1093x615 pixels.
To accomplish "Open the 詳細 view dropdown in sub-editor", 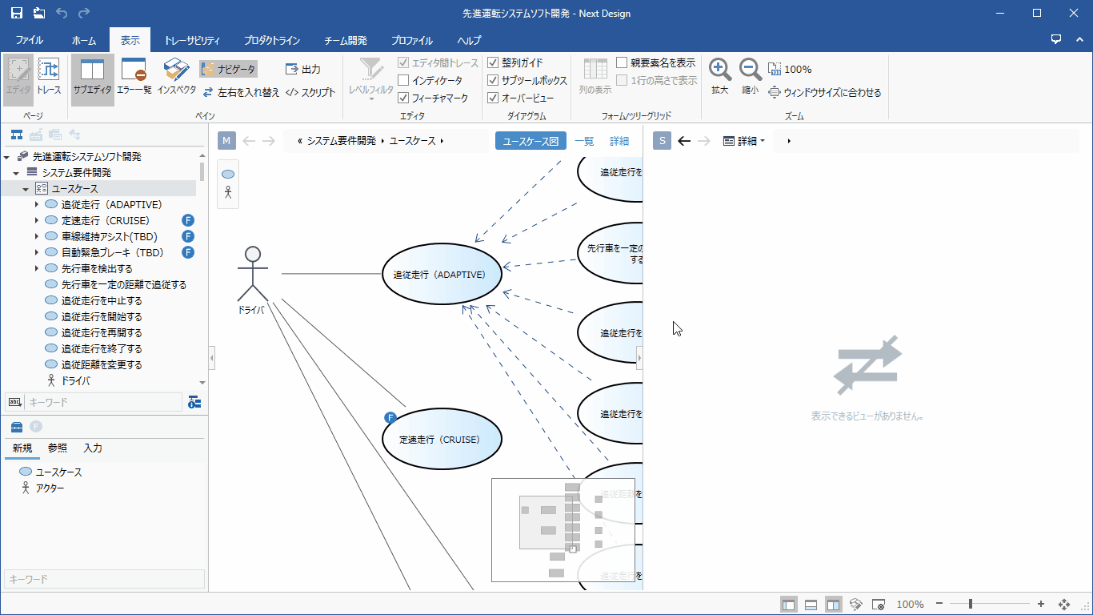I will click(744, 141).
